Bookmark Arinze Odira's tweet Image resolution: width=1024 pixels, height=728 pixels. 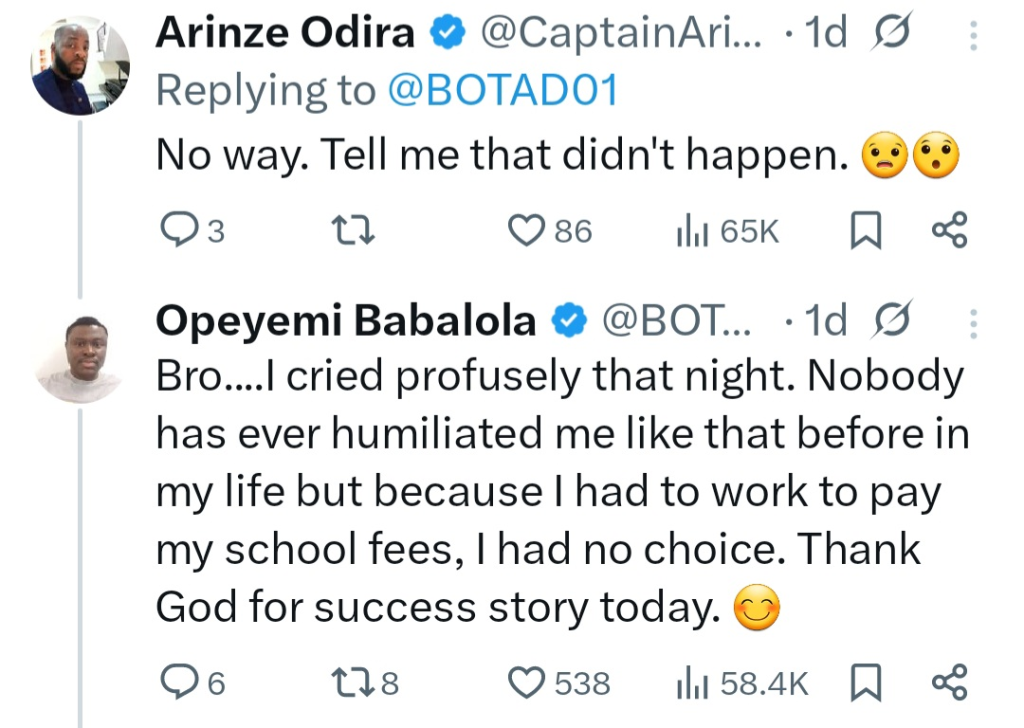click(865, 232)
